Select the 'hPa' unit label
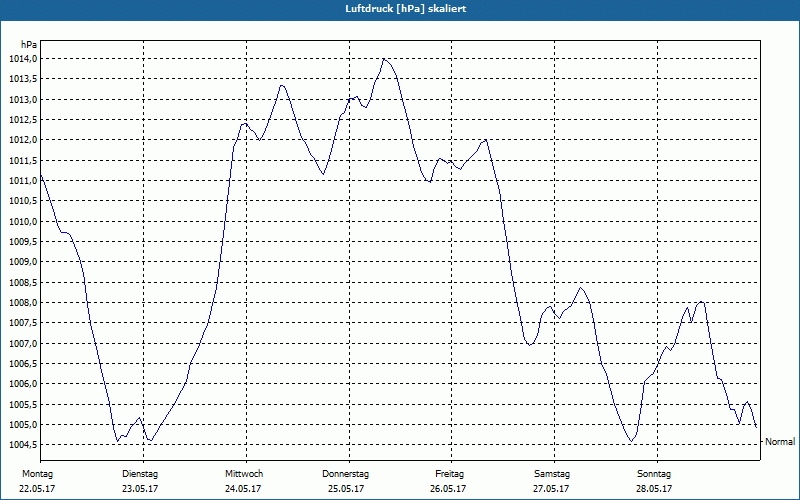 tap(29, 45)
